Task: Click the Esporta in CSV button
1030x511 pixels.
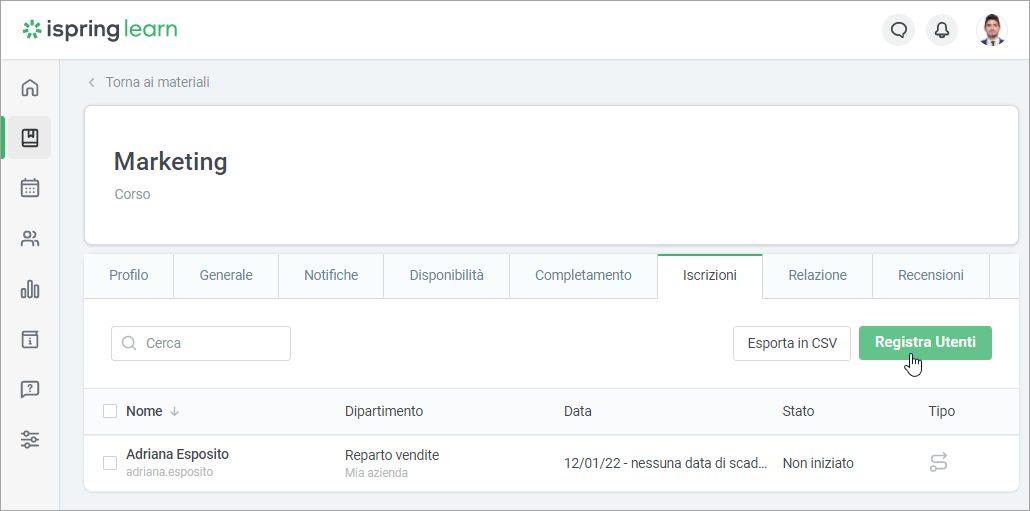Action: point(792,343)
